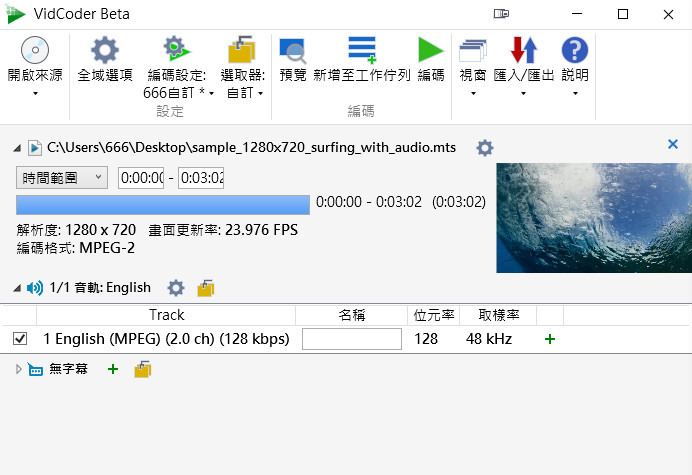
Task: Click 編碼格式: MPEG-2 text
Action: [x=75, y=248]
